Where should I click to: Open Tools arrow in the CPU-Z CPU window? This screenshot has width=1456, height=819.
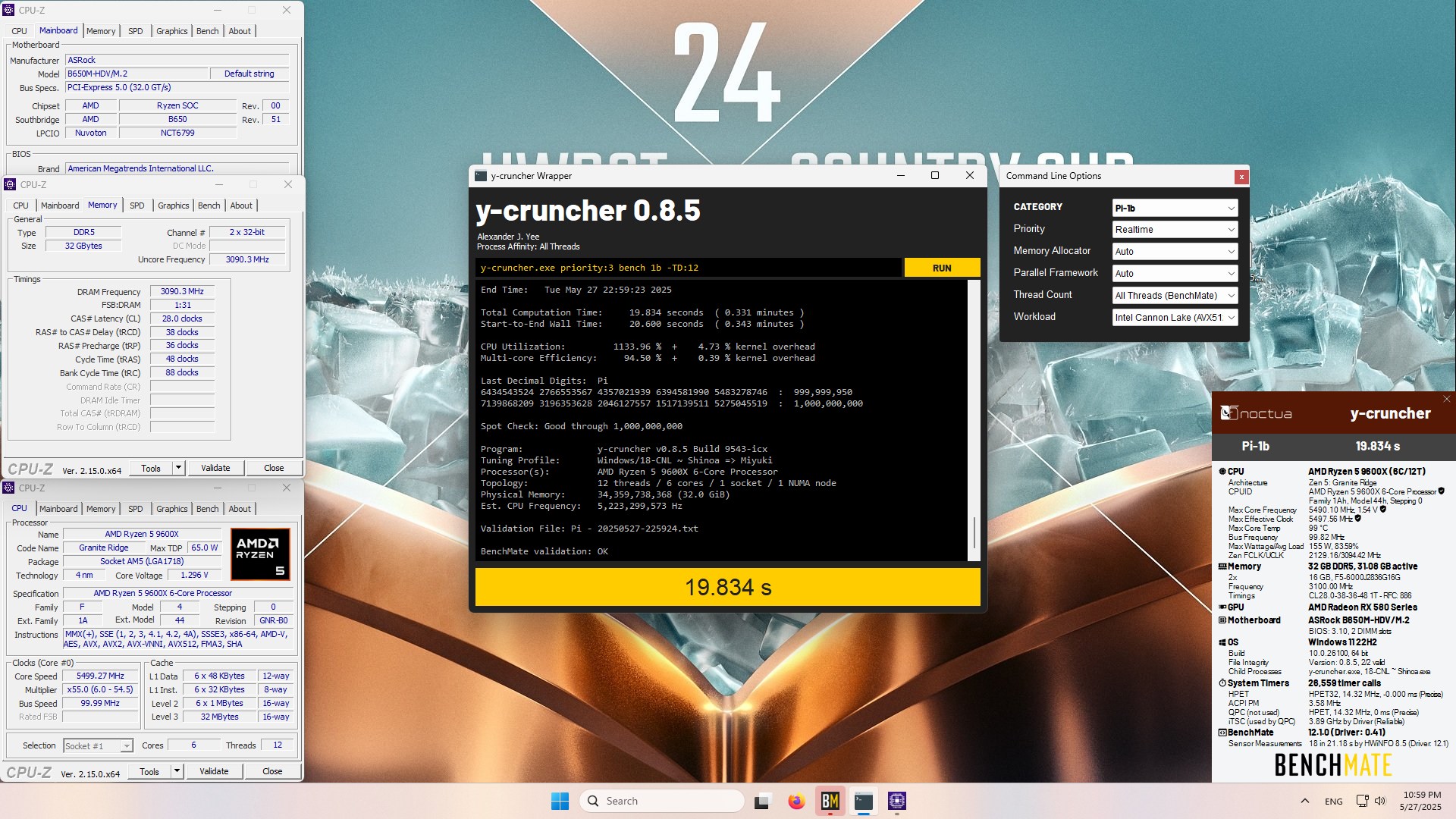177,771
